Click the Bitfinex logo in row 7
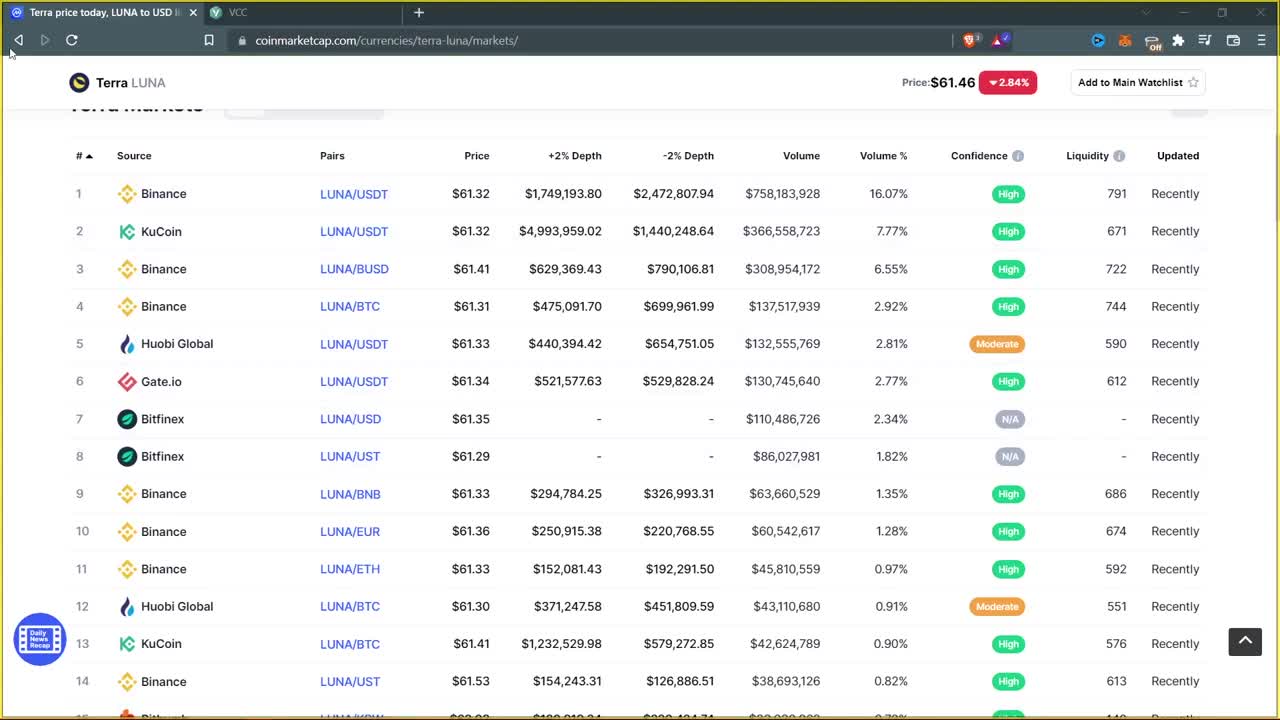This screenshot has width=1280, height=720. [x=127, y=419]
